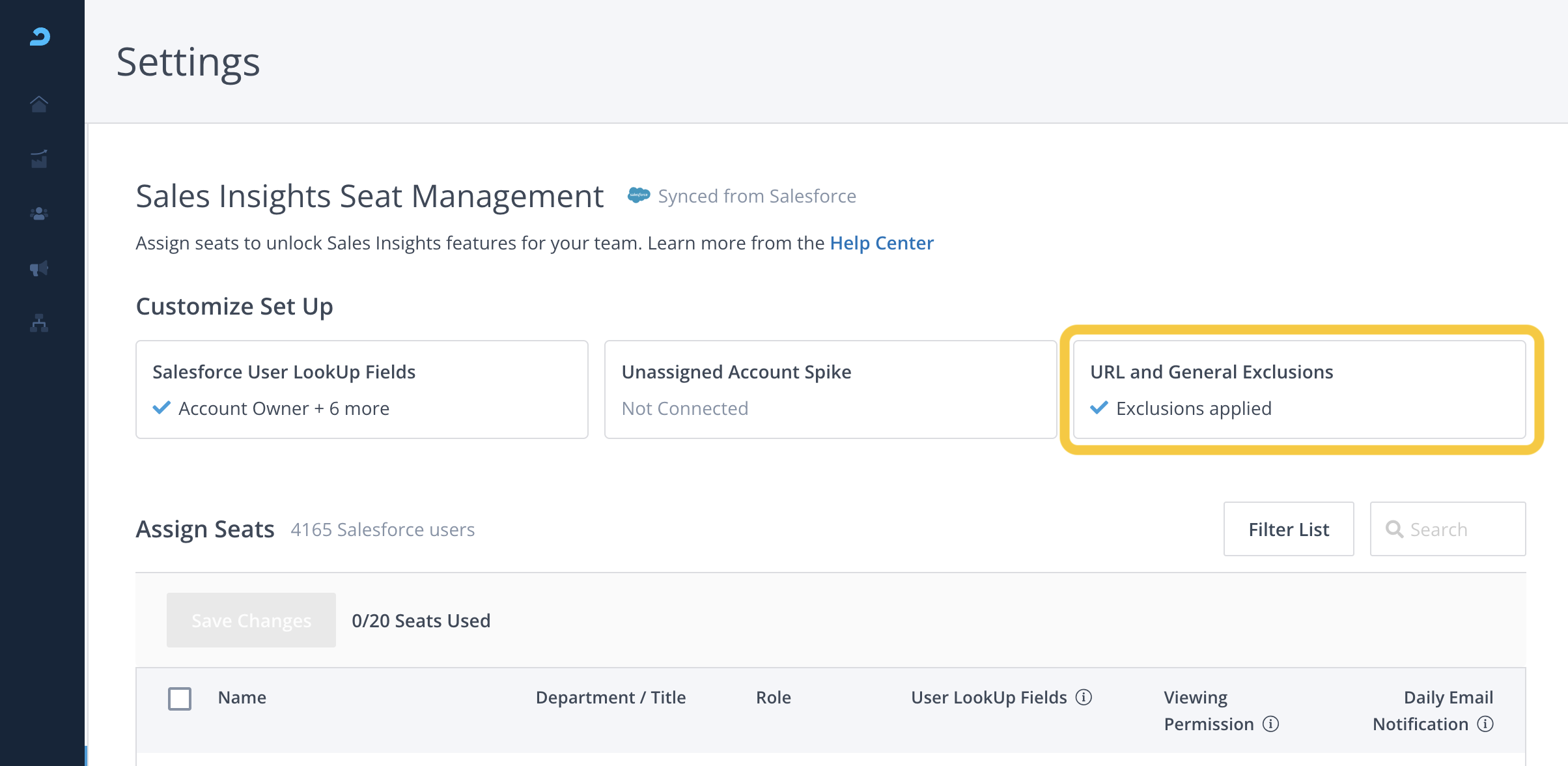Open the Help Center link
The width and height of the screenshot is (1568, 766).
tap(881, 243)
